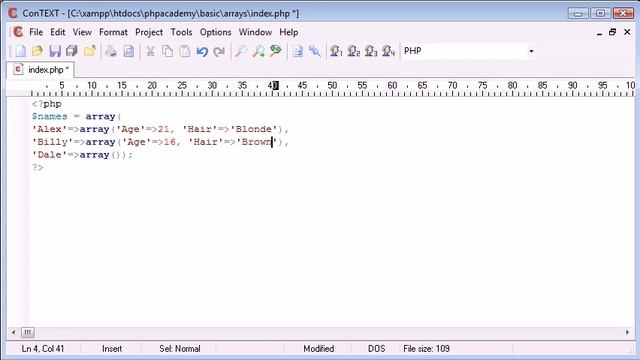
Task: Run user command 1 icon
Action: click(x=336, y=51)
